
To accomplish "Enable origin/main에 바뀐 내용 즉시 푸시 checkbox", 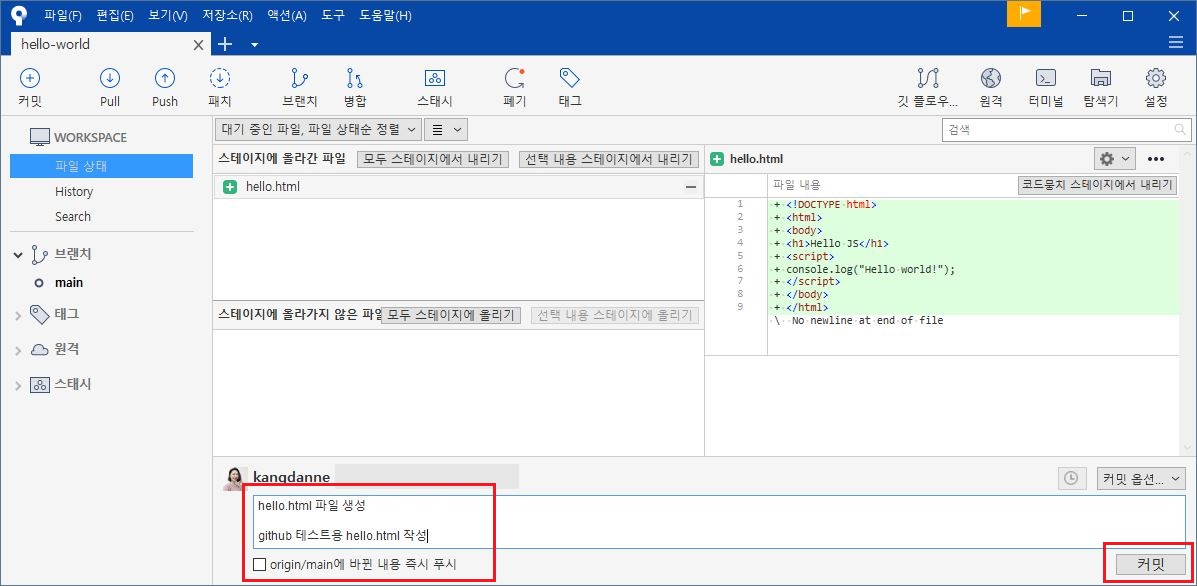I will coord(260,565).
